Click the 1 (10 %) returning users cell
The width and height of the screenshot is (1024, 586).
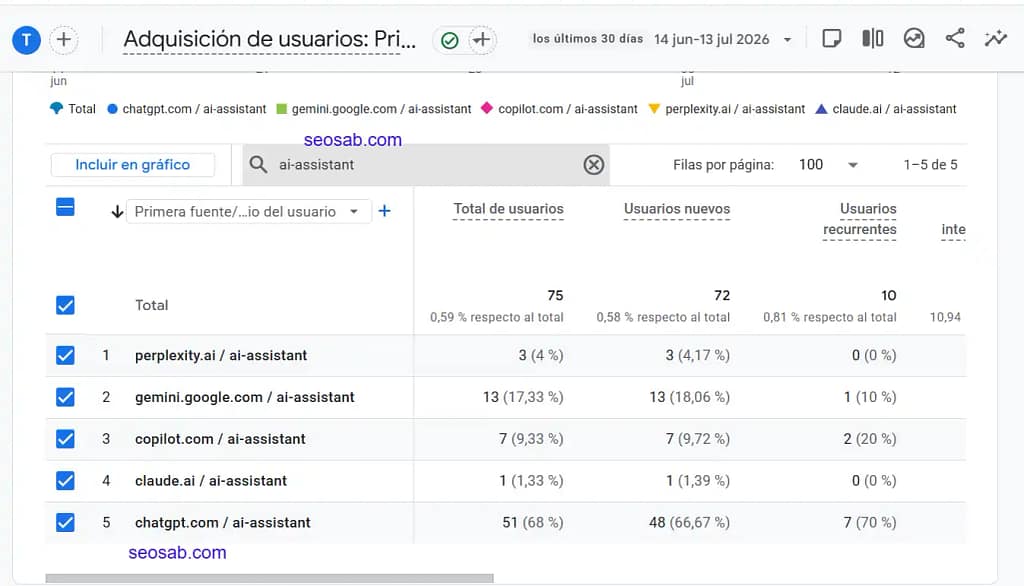point(870,397)
